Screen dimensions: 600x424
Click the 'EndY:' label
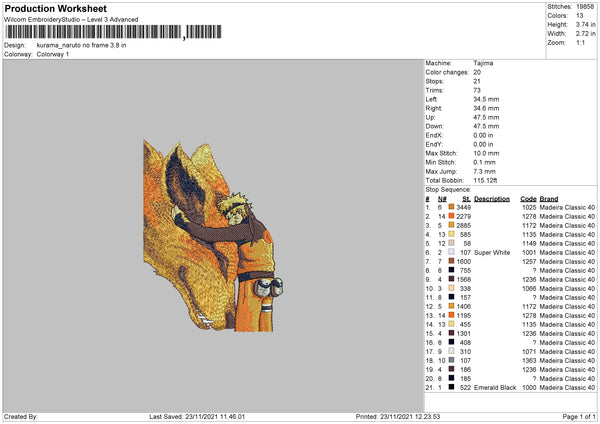434,144
